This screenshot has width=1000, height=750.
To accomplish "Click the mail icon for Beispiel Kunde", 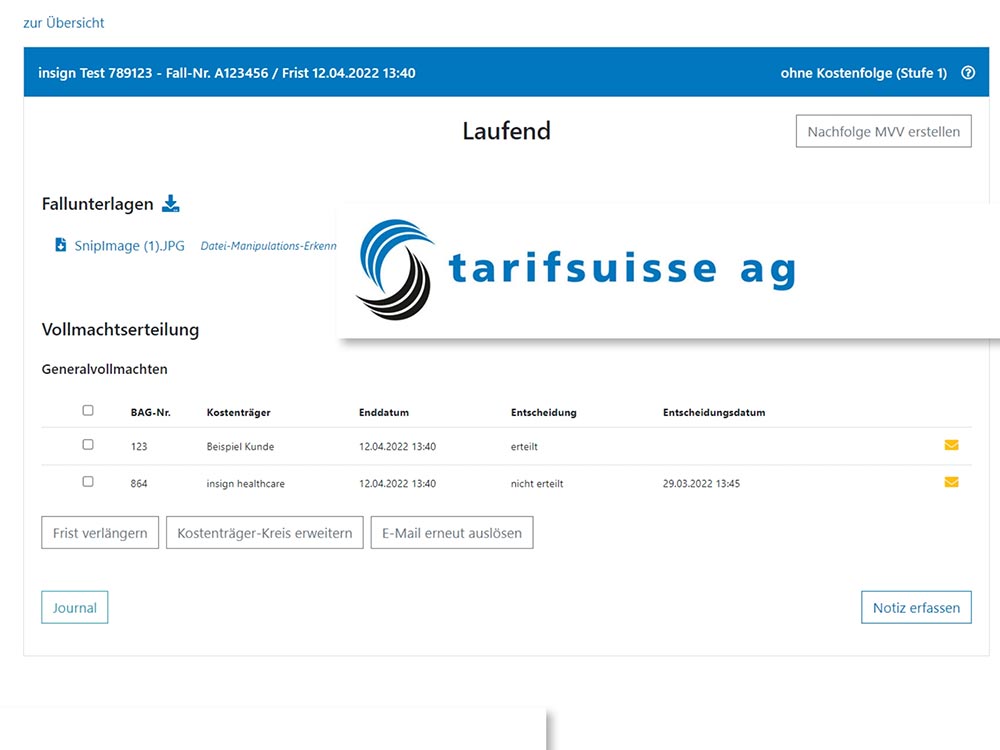I will click(x=951, y=445).
